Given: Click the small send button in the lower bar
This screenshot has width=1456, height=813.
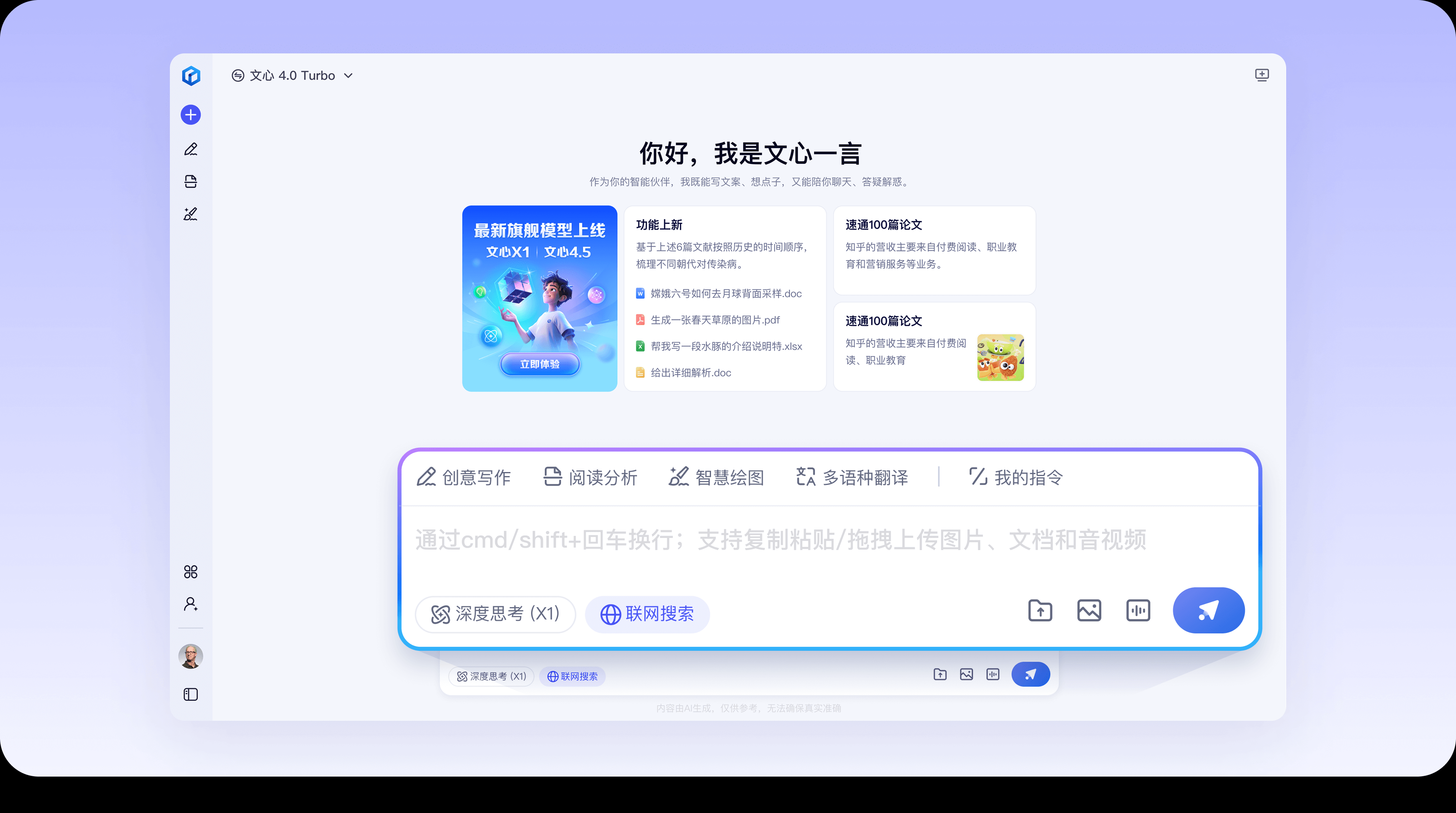Looking at the screenshot, I should pos(1031,675).
